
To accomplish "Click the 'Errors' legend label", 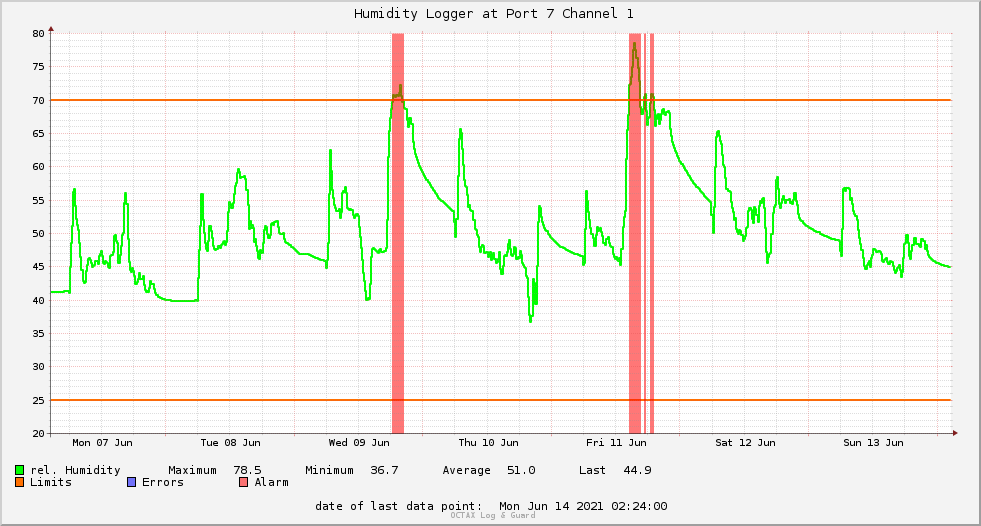I will click(x=163, y=482).
